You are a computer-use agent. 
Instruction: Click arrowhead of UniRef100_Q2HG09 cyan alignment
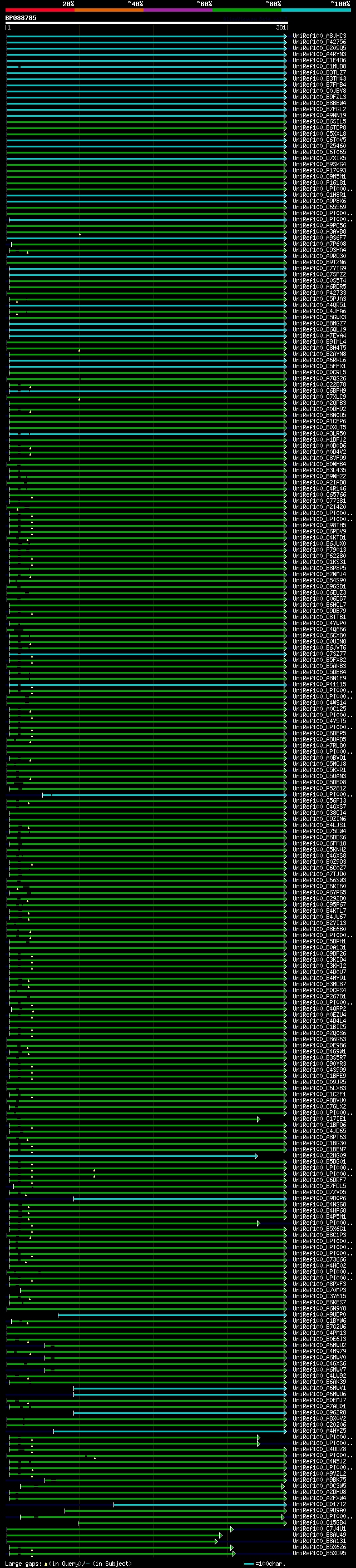(x=256, y=1156)
